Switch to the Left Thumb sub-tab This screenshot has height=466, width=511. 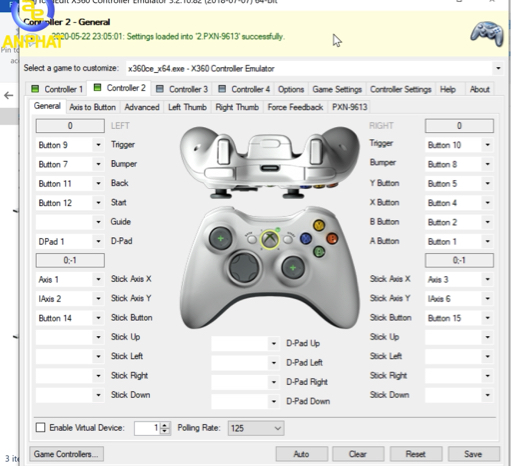pos(187,107)
